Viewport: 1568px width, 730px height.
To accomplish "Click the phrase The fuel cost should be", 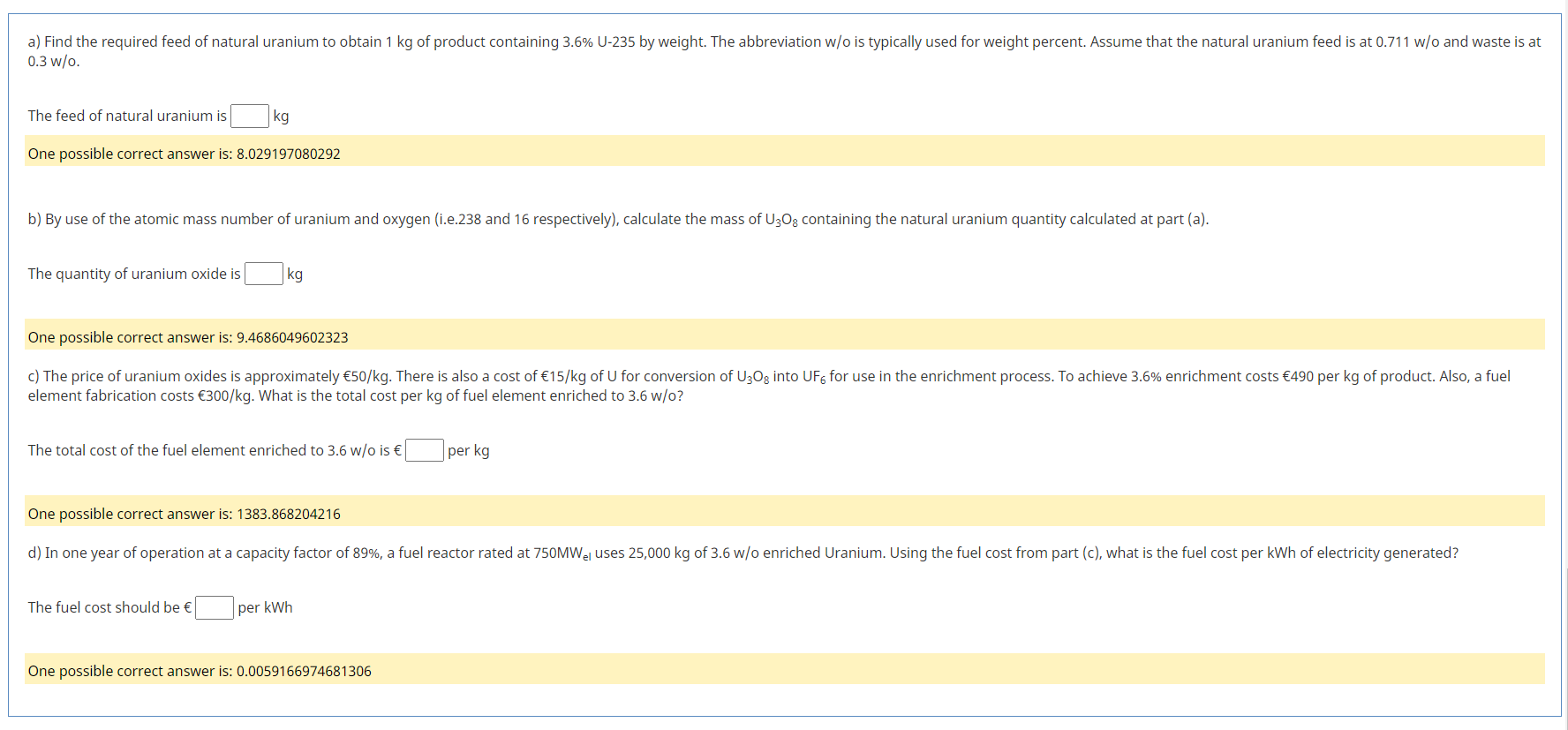I will (x=106, y=607).
